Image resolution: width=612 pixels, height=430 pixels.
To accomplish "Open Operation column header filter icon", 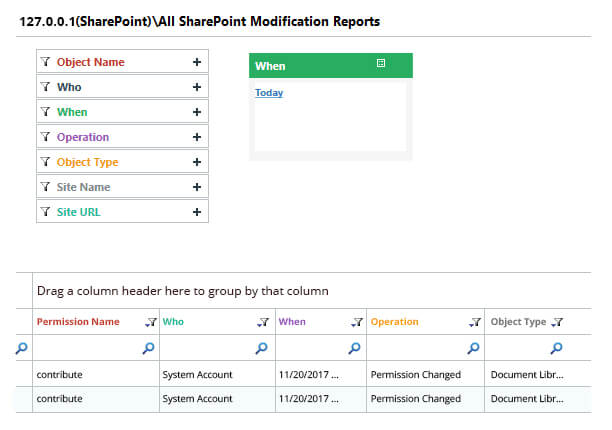I will coord(475,322).
